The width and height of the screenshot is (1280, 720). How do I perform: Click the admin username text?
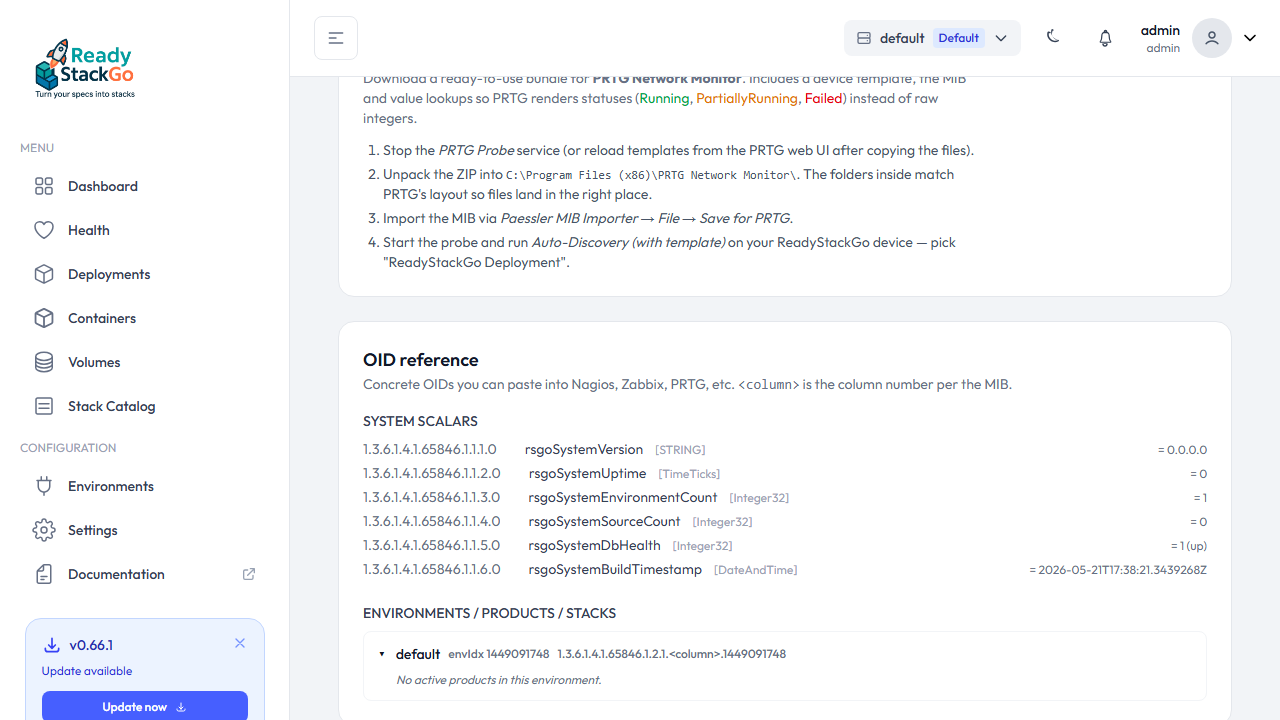(1160, 30)
